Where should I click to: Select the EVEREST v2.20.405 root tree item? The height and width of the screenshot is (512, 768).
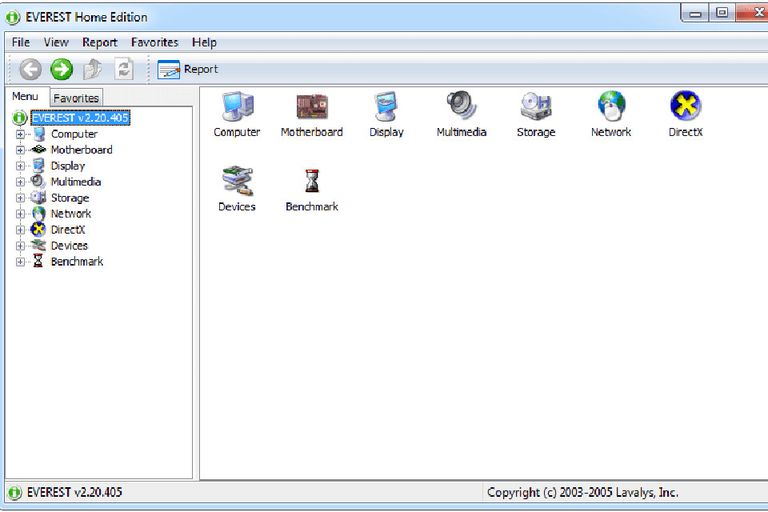click(80, 118)
